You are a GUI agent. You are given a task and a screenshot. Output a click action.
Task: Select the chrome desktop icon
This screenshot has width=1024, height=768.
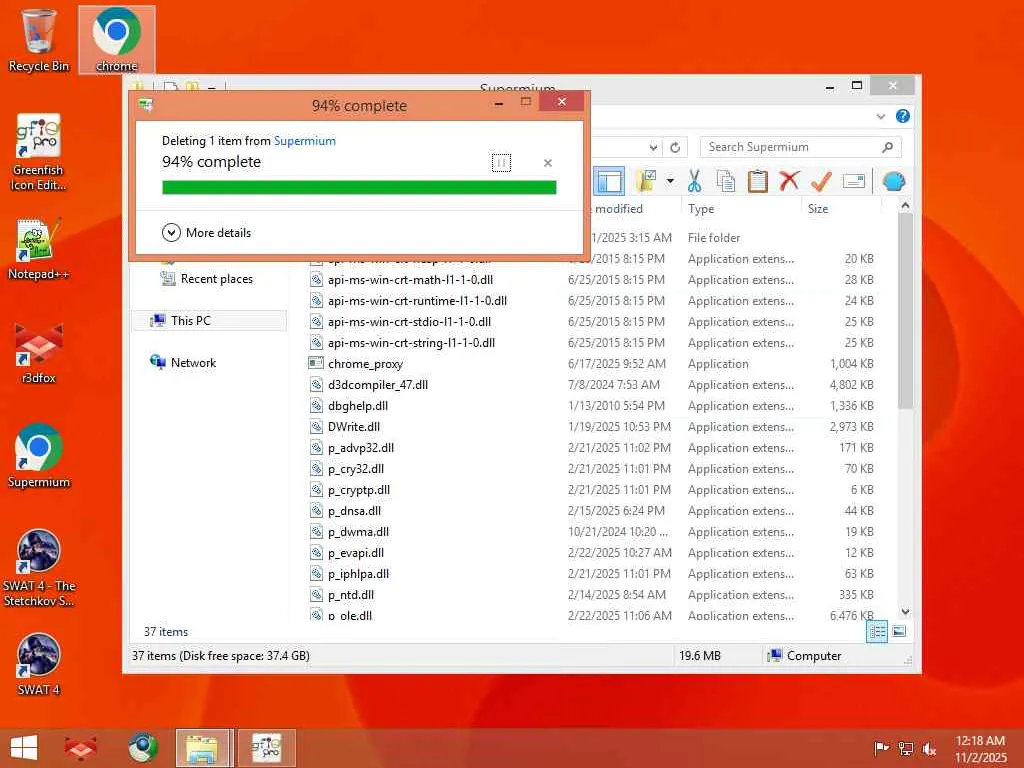tap(116, 40)
